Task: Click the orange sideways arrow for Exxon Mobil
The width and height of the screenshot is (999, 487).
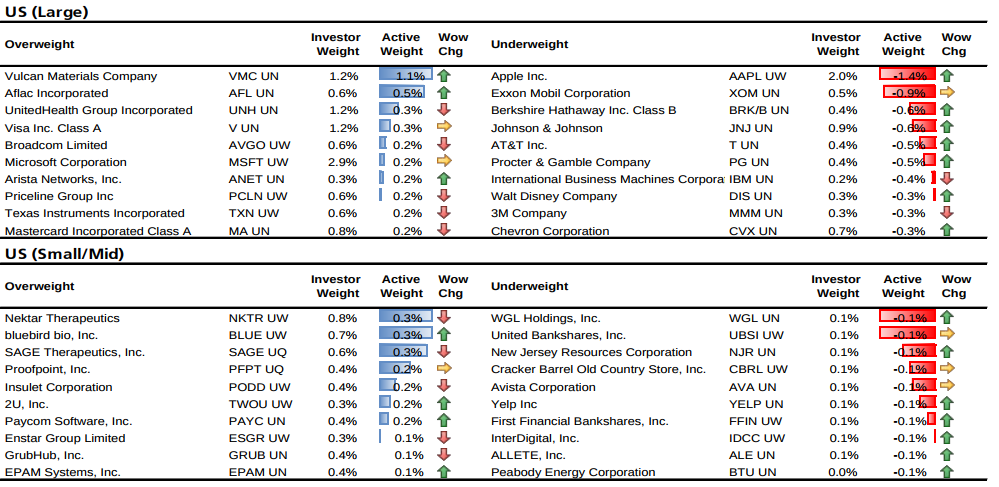Action: tap(947, 93)
